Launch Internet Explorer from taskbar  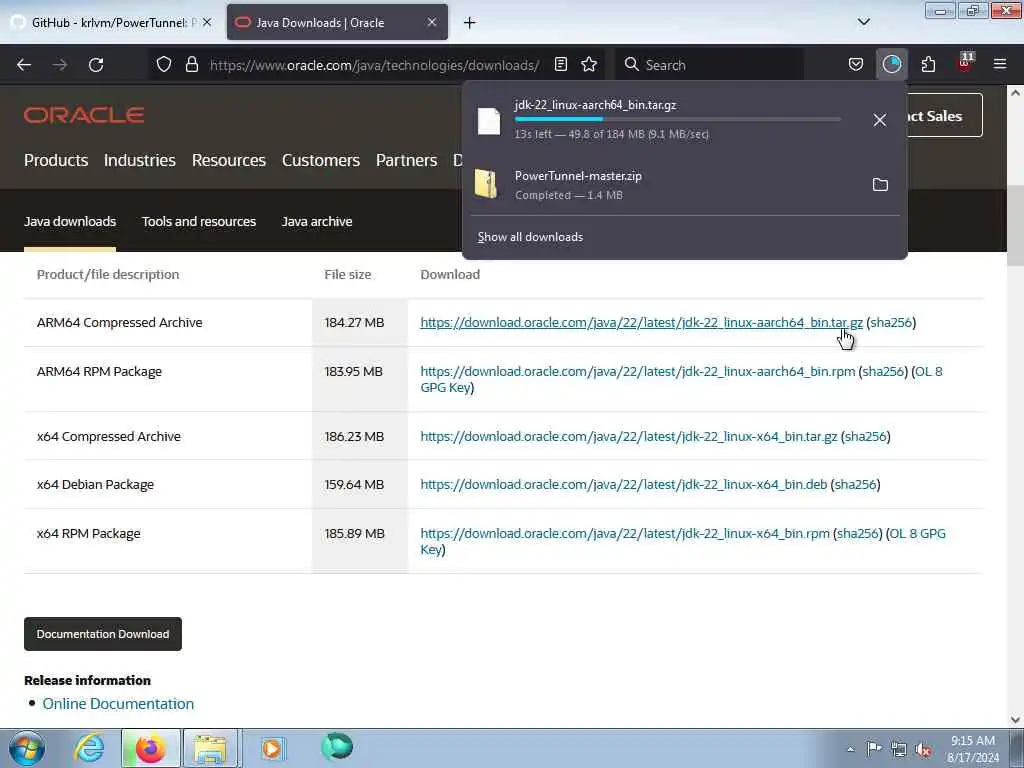[89, 748]
